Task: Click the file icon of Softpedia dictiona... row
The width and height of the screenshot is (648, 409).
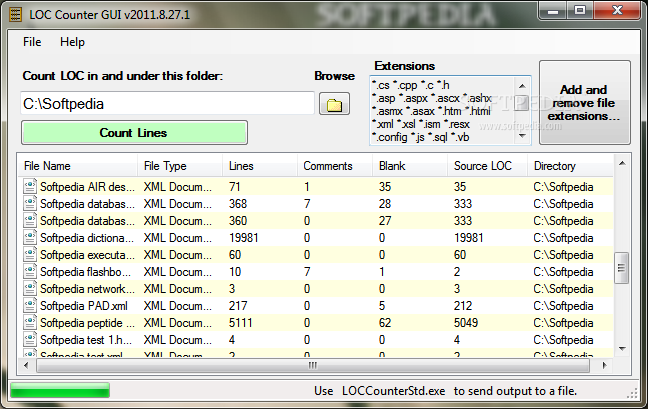Action: click(x=30, y=238)
